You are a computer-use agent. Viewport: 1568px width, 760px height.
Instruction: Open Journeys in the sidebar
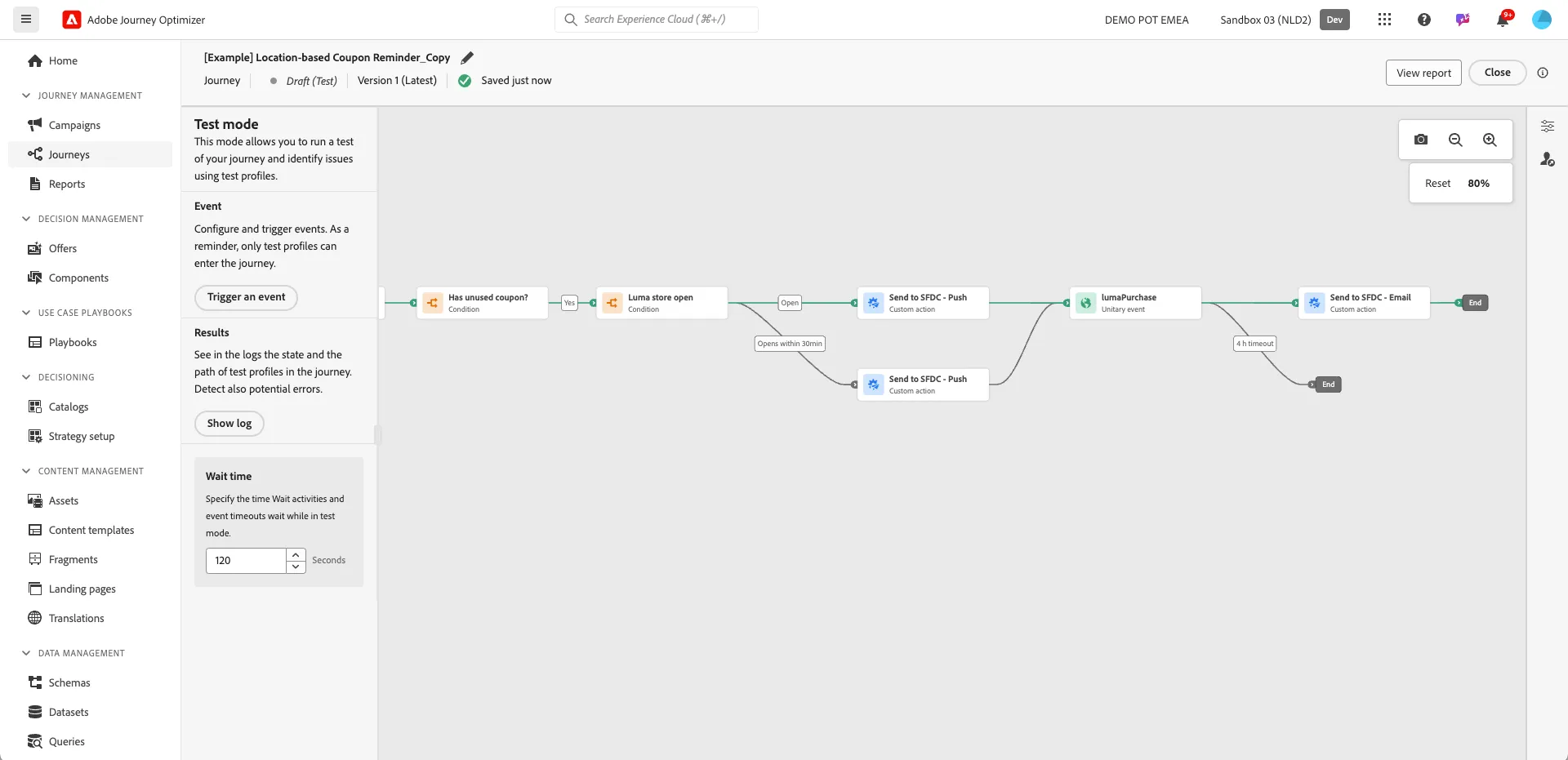pos(90,154)
